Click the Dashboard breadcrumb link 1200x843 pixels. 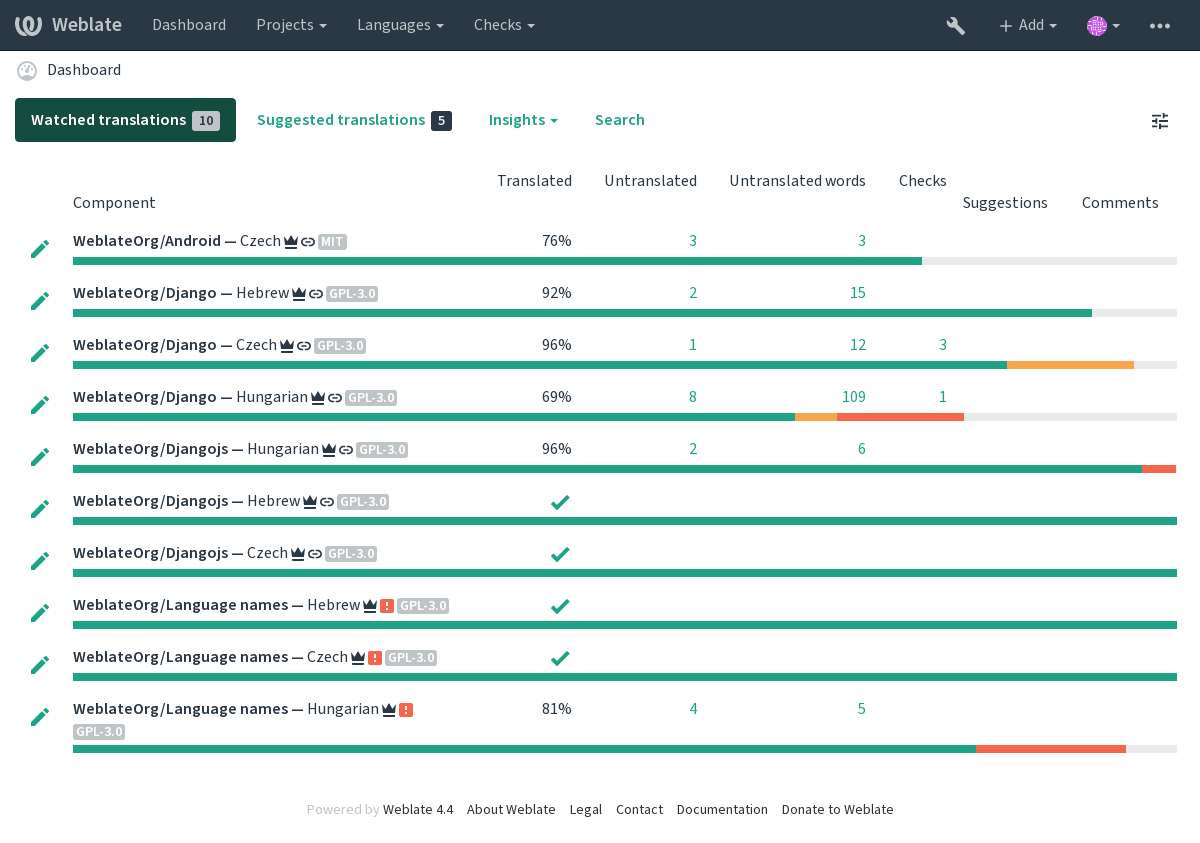tap(84, 70)
